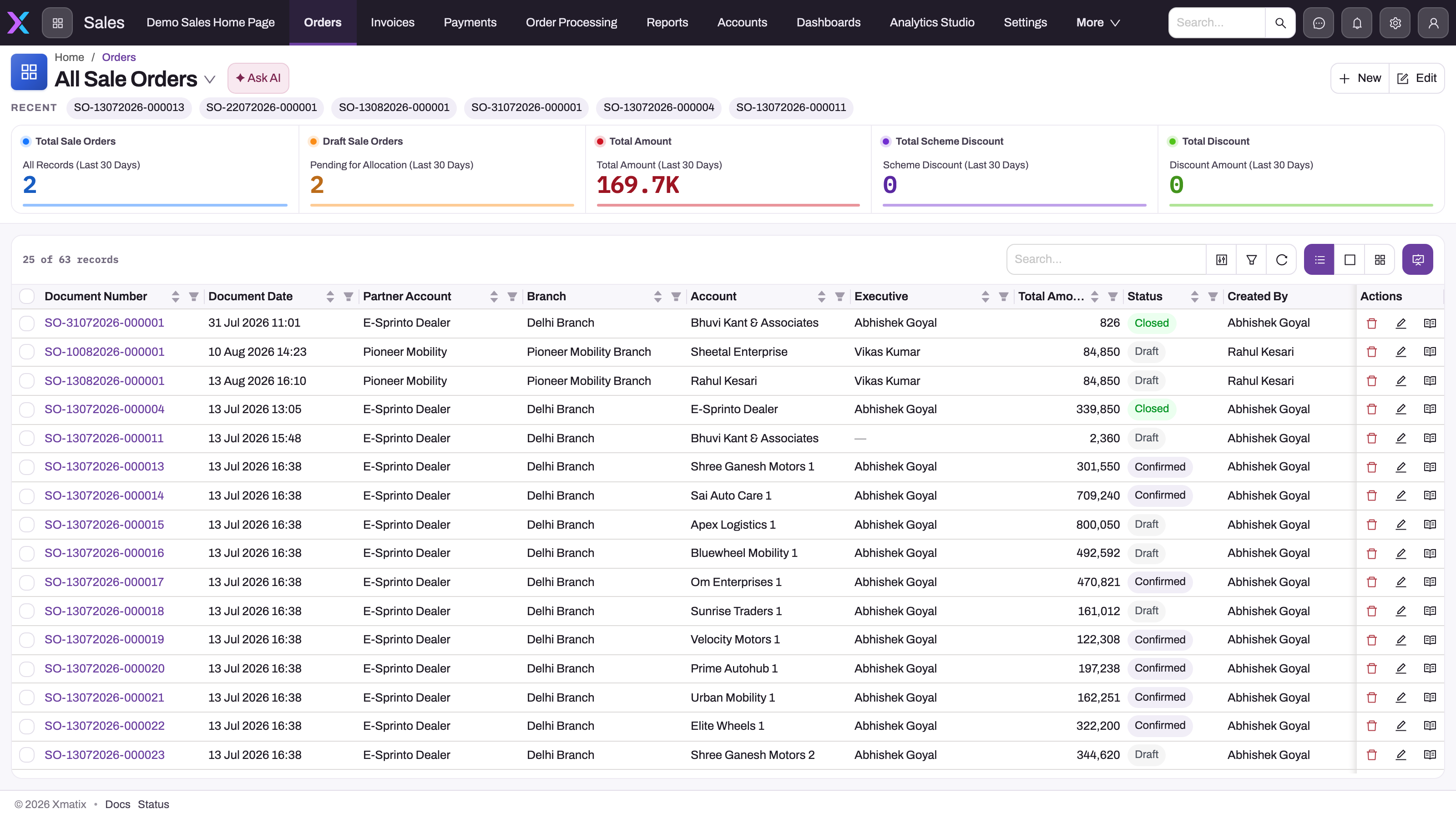Expand the More navigation dropdown
This screenshot has height=819, width=1456.
[x=1097, y=23]
